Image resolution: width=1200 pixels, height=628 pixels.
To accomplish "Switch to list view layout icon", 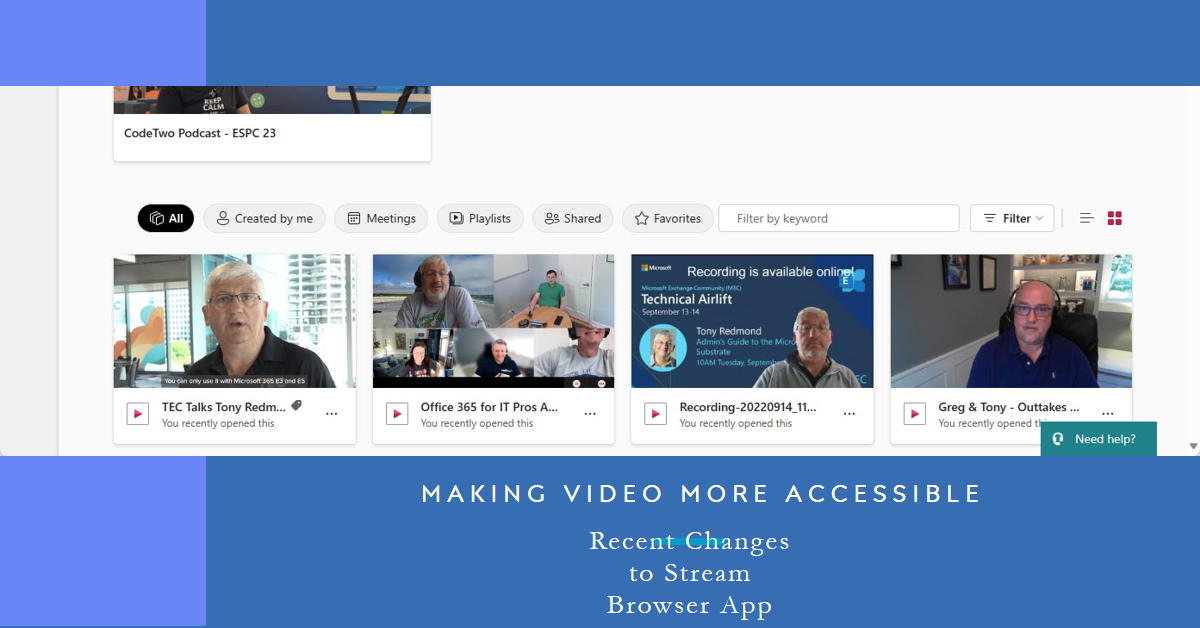I will coord(1086,218).
